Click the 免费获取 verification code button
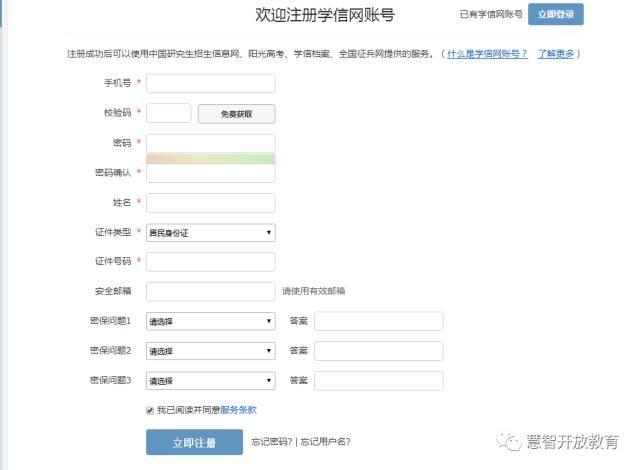The height and width of the screenshot is (470, 640). click(x=237, y=114)
